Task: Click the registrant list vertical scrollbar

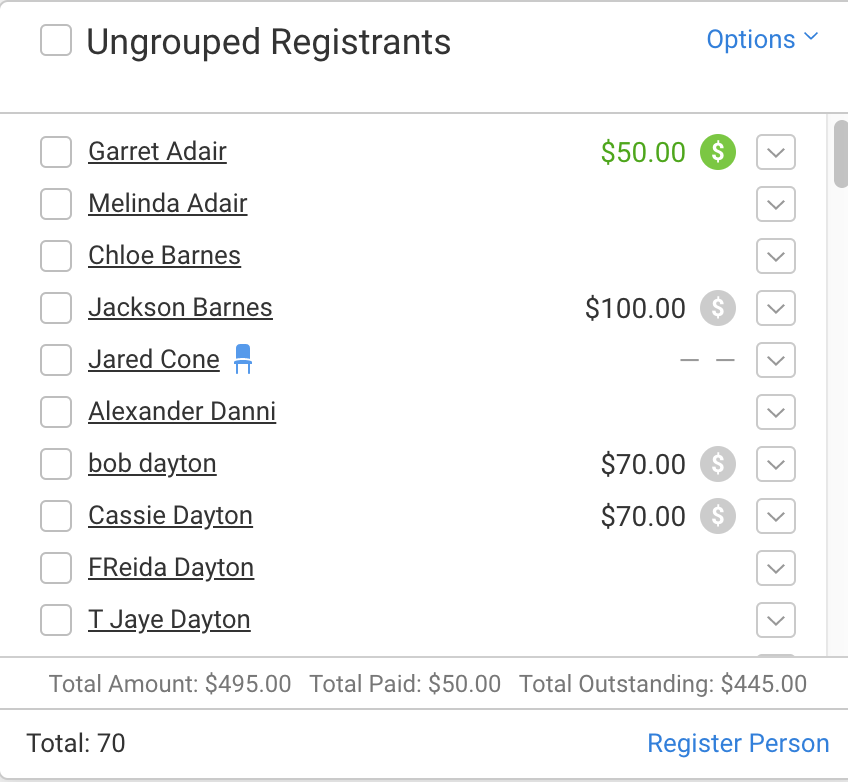Action: (840, 153)
